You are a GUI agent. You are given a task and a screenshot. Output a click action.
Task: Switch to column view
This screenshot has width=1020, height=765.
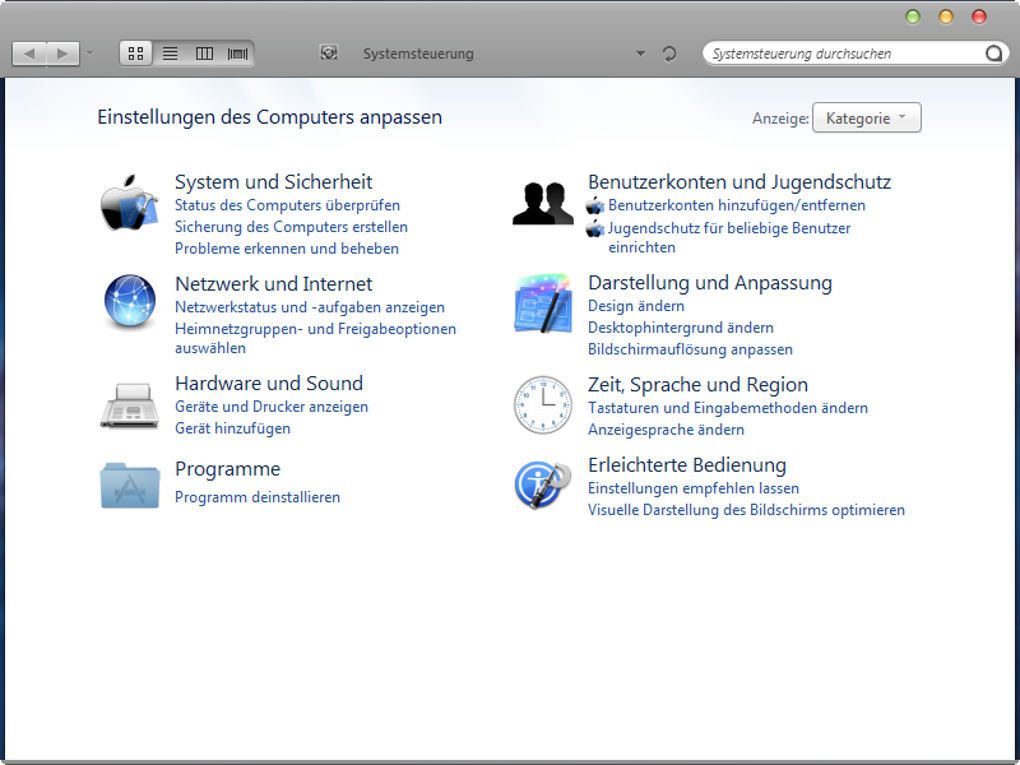pos(204,53)
